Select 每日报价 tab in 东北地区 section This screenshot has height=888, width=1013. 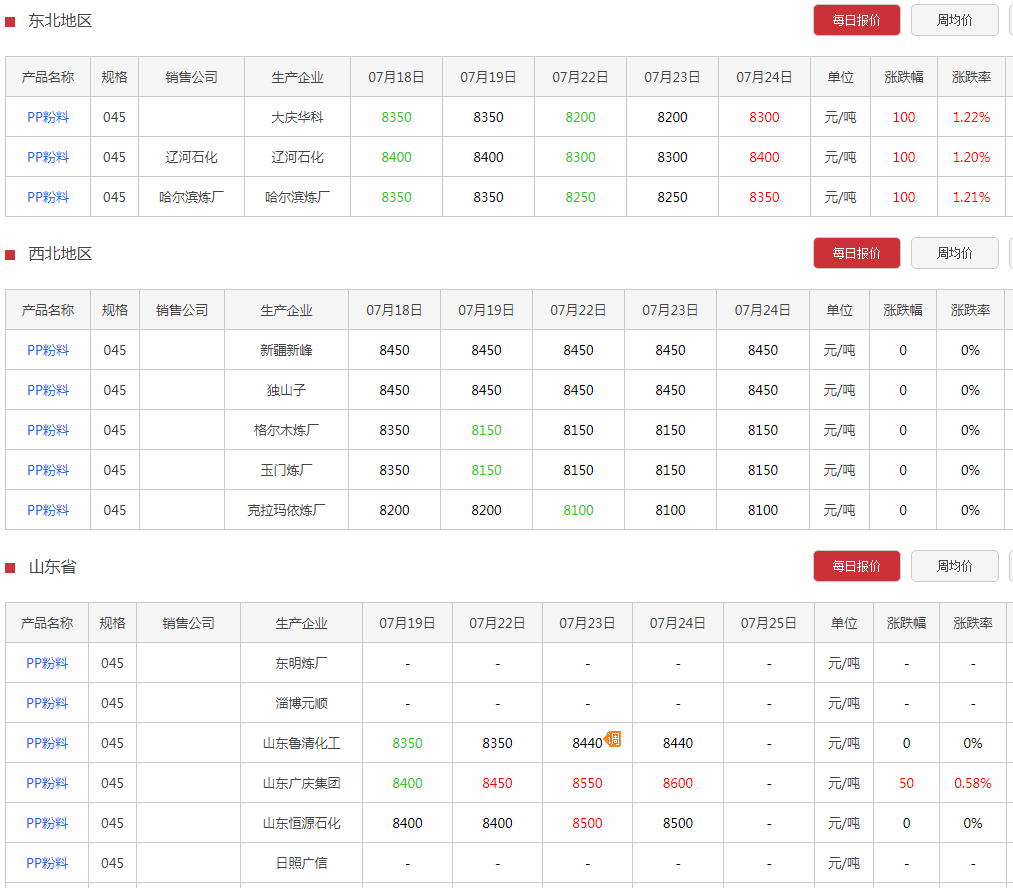tap(857, 20)
